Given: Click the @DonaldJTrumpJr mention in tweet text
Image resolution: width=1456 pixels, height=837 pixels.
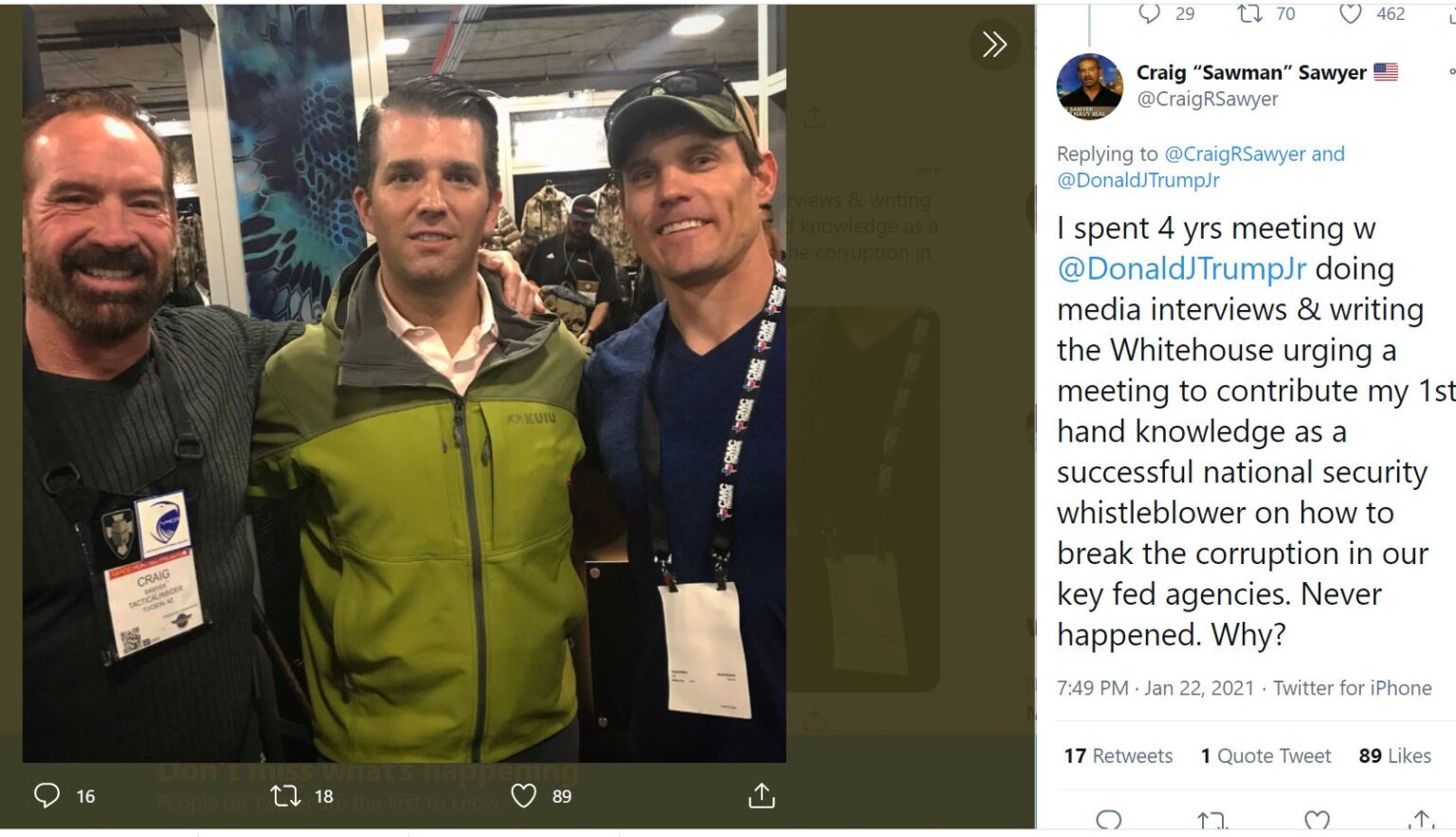Looking at the screenshot, I should 1181,269.
